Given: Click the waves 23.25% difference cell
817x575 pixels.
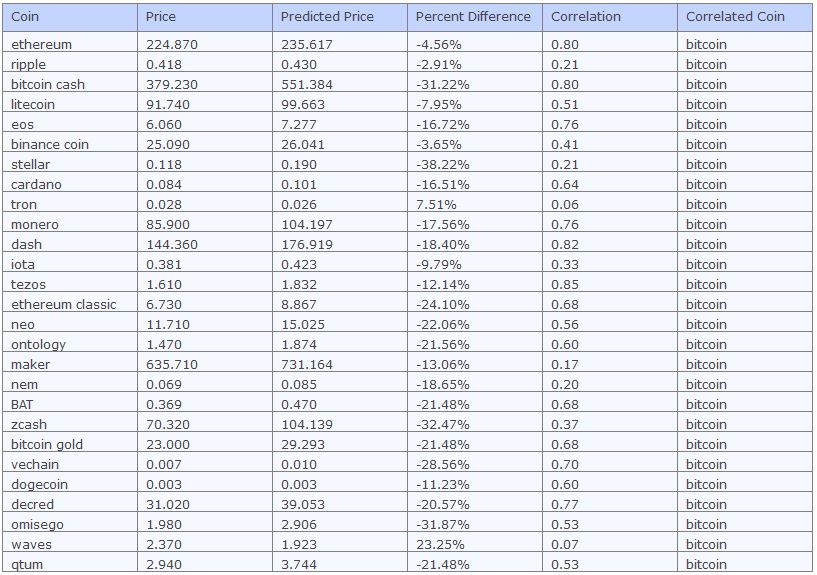Looking at the screenshot, I should 475,544.
